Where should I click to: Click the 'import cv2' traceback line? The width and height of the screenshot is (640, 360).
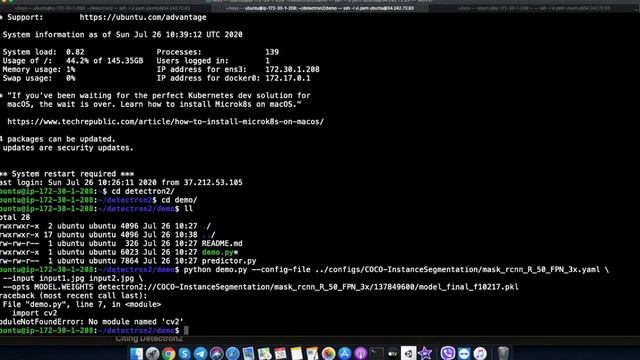(x=34, y=313)
